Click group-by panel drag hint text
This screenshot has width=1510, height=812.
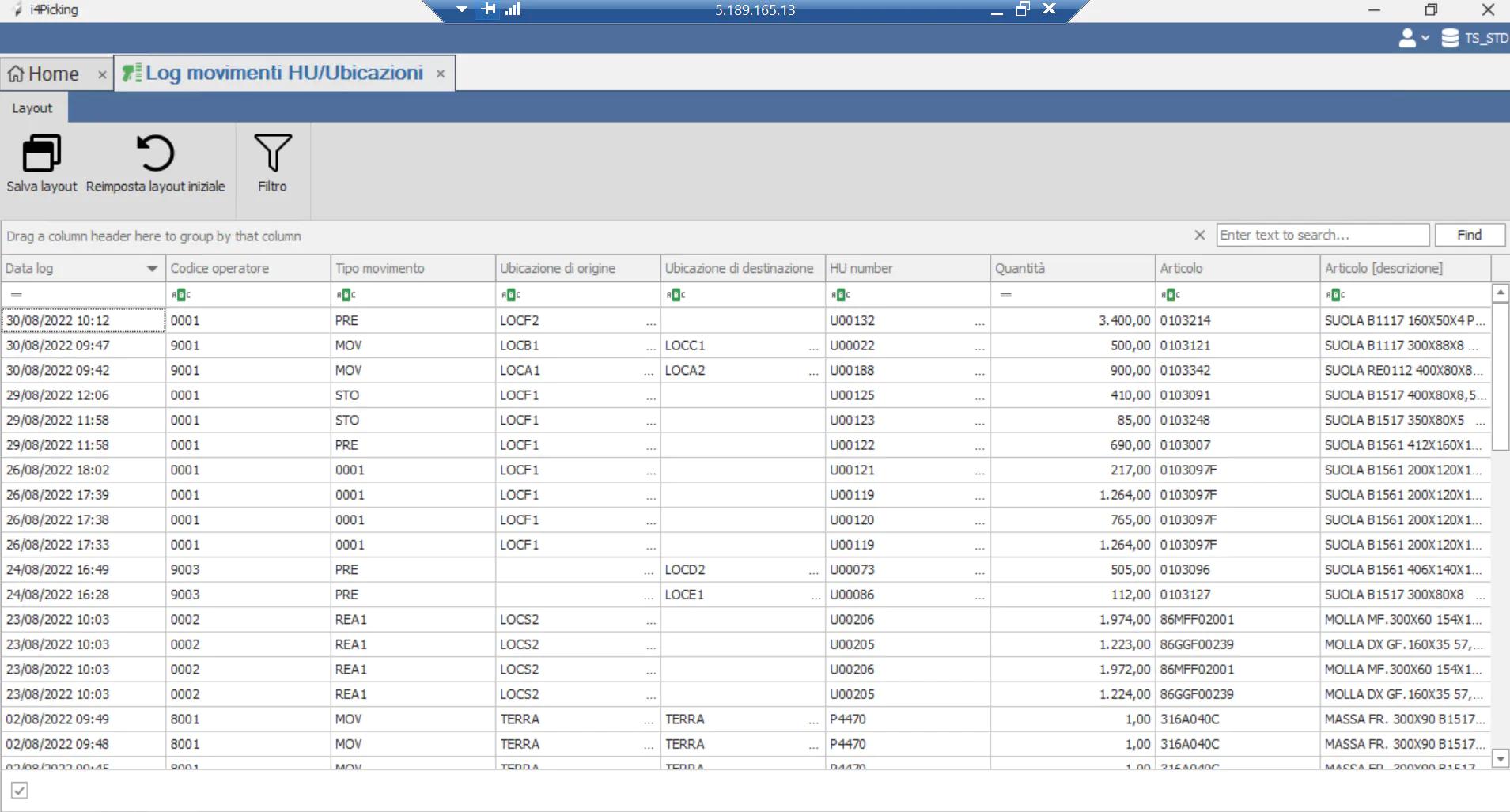pos(153,236)
